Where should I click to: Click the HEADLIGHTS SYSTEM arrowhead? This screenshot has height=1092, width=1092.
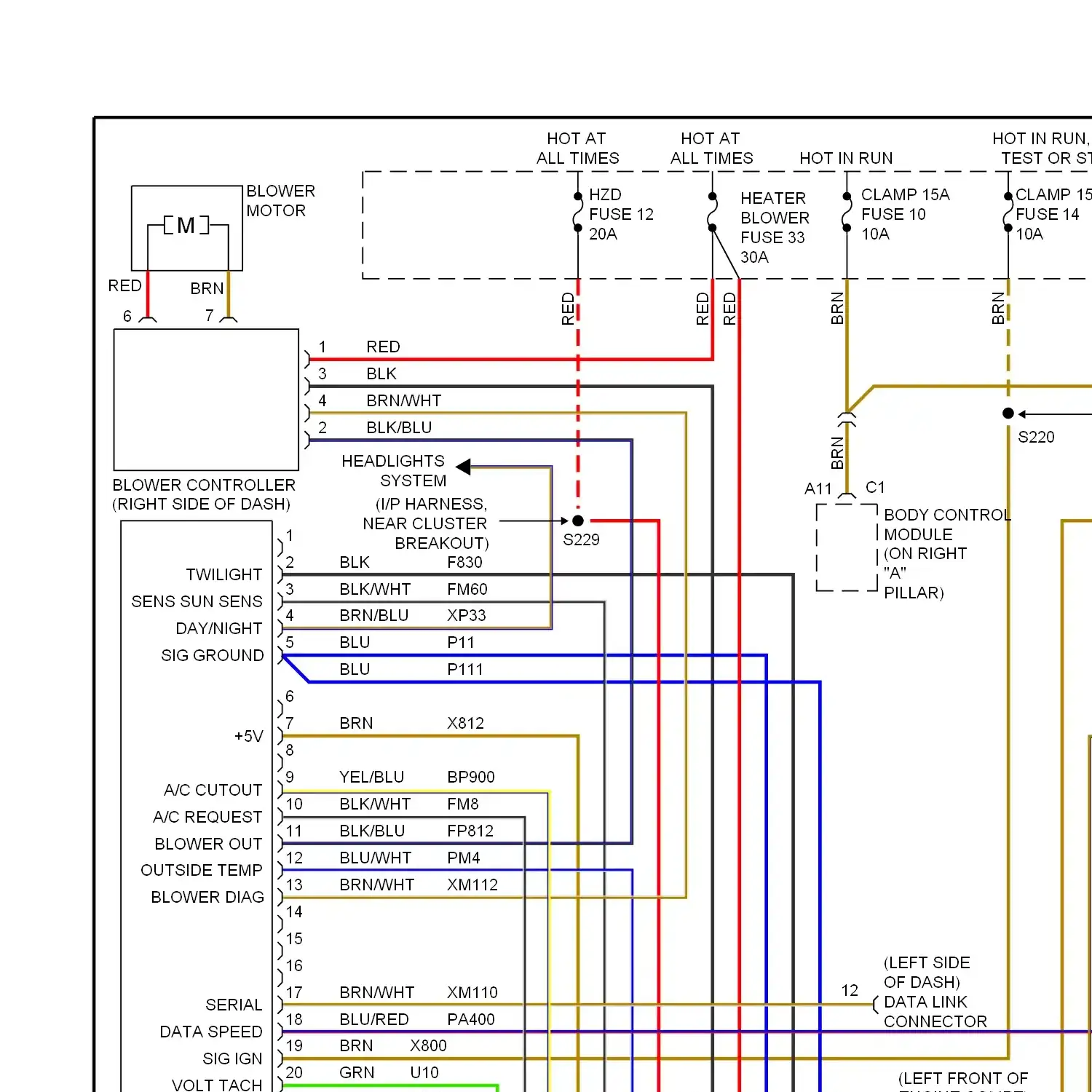(x=464, y=467)
